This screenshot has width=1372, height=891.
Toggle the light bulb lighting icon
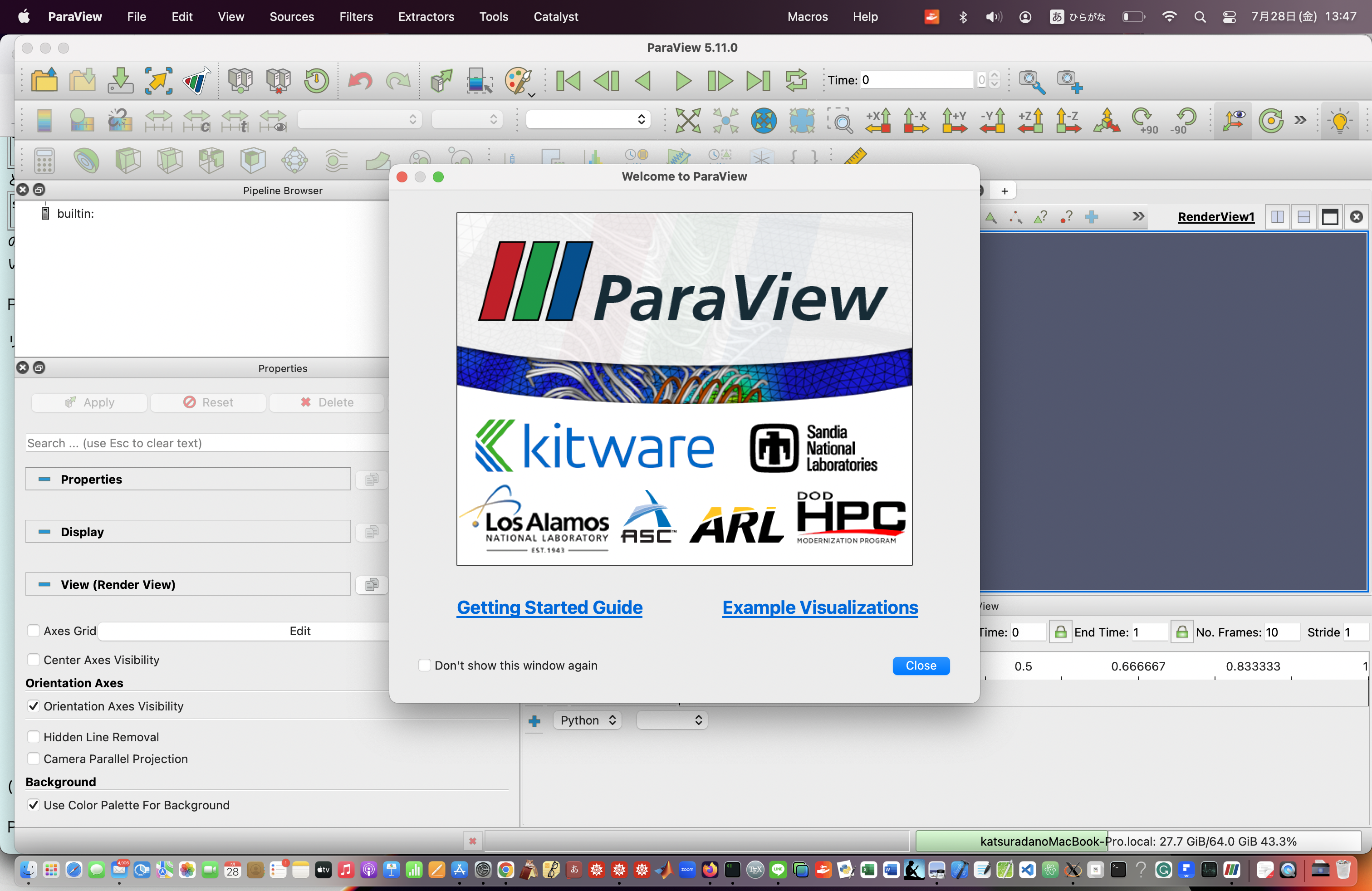[1340, 121]
